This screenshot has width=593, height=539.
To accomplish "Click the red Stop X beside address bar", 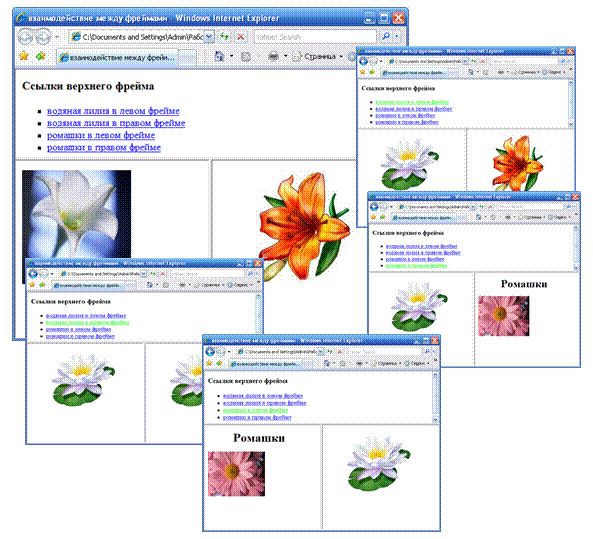I will point(241,37).
